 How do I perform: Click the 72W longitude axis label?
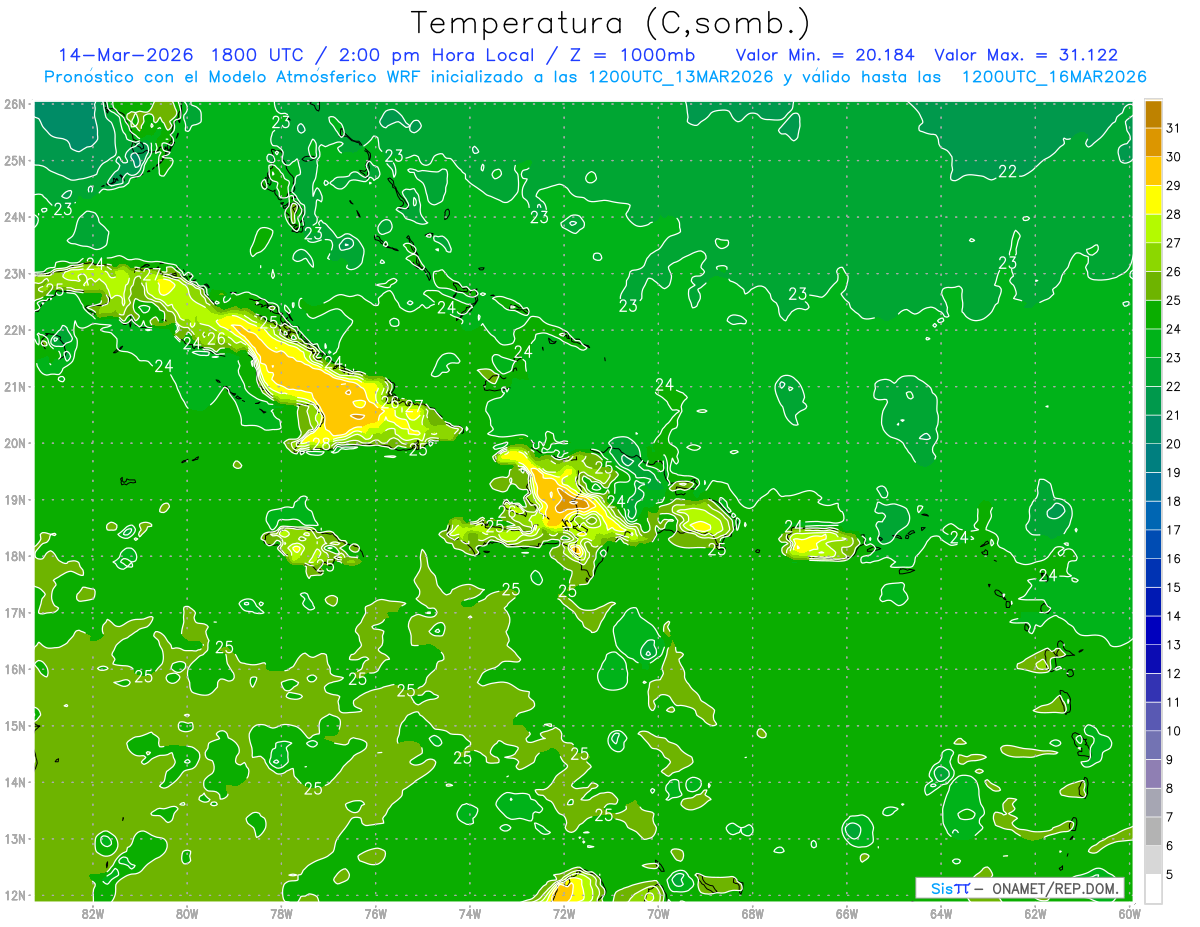click(564, 913)
